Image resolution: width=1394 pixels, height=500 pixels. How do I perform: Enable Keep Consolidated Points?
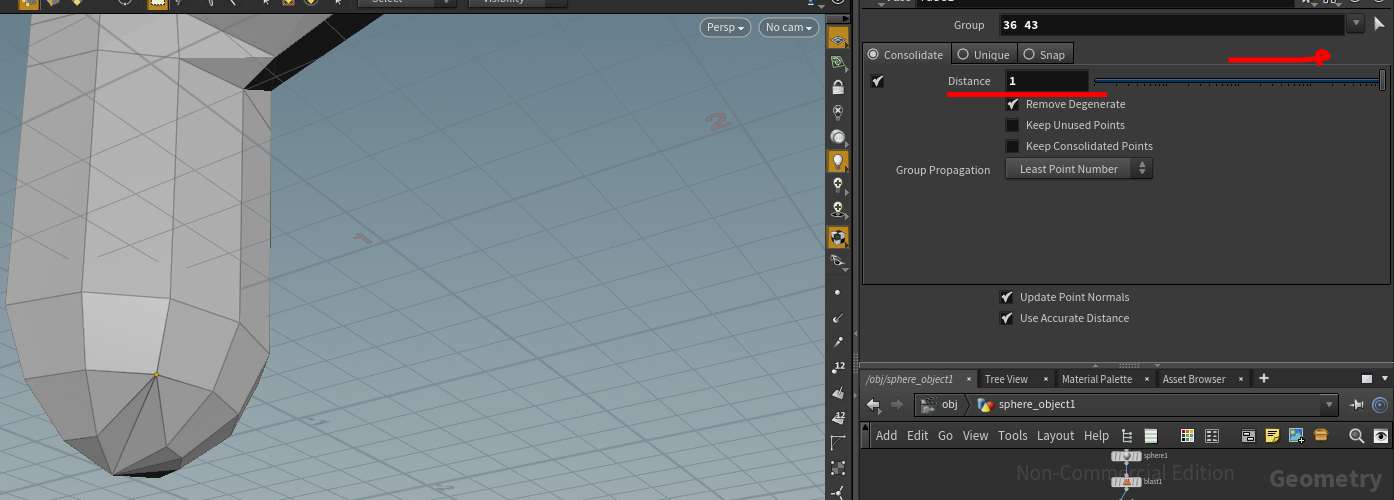point(1012,146)
